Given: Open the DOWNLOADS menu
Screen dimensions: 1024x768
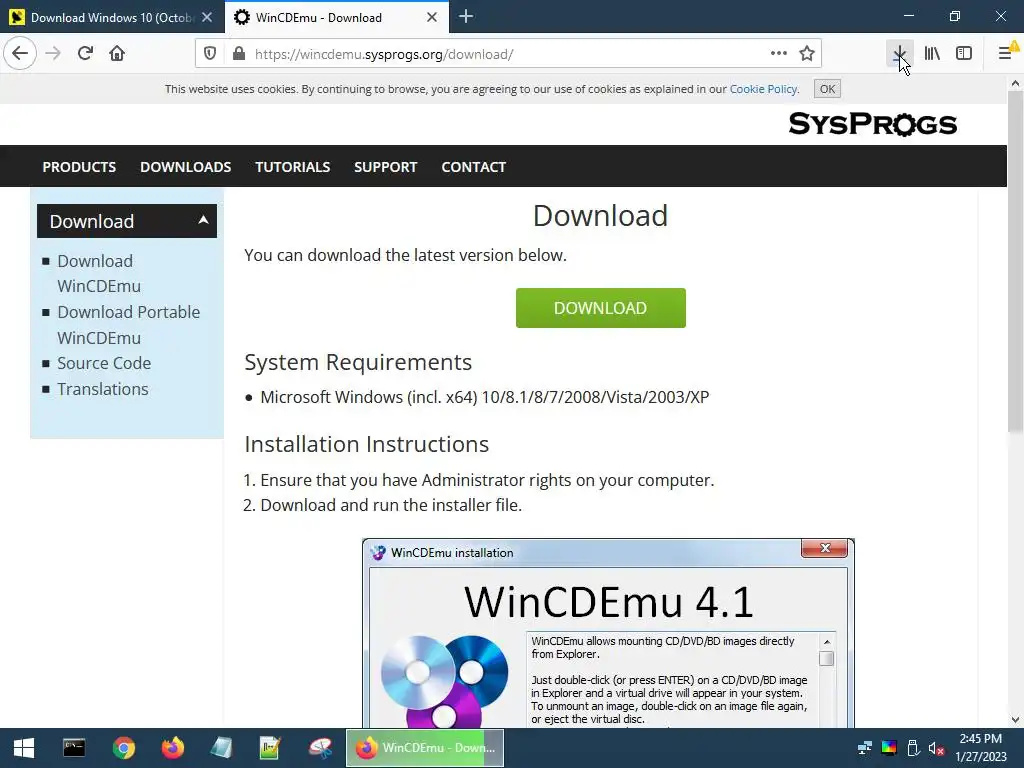Looking at the screenshot, I should pyautogui.click(x=185, y=167).
